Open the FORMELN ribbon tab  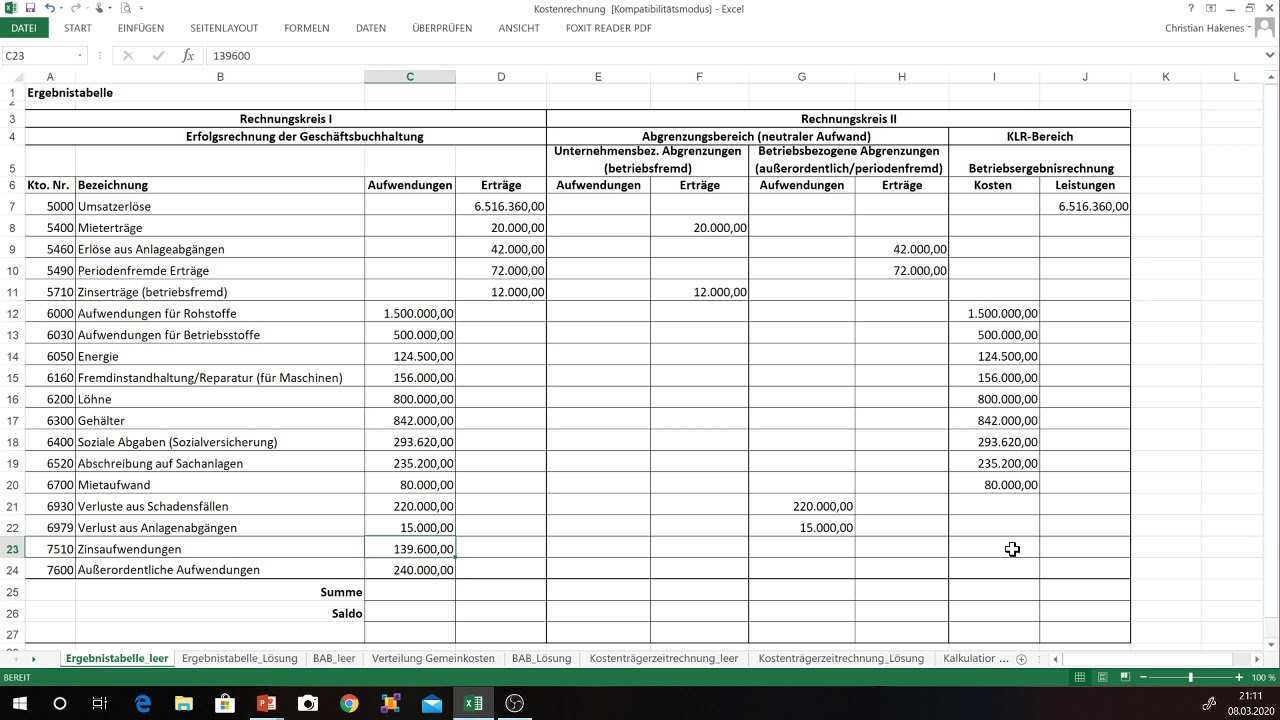pos(306,28)
